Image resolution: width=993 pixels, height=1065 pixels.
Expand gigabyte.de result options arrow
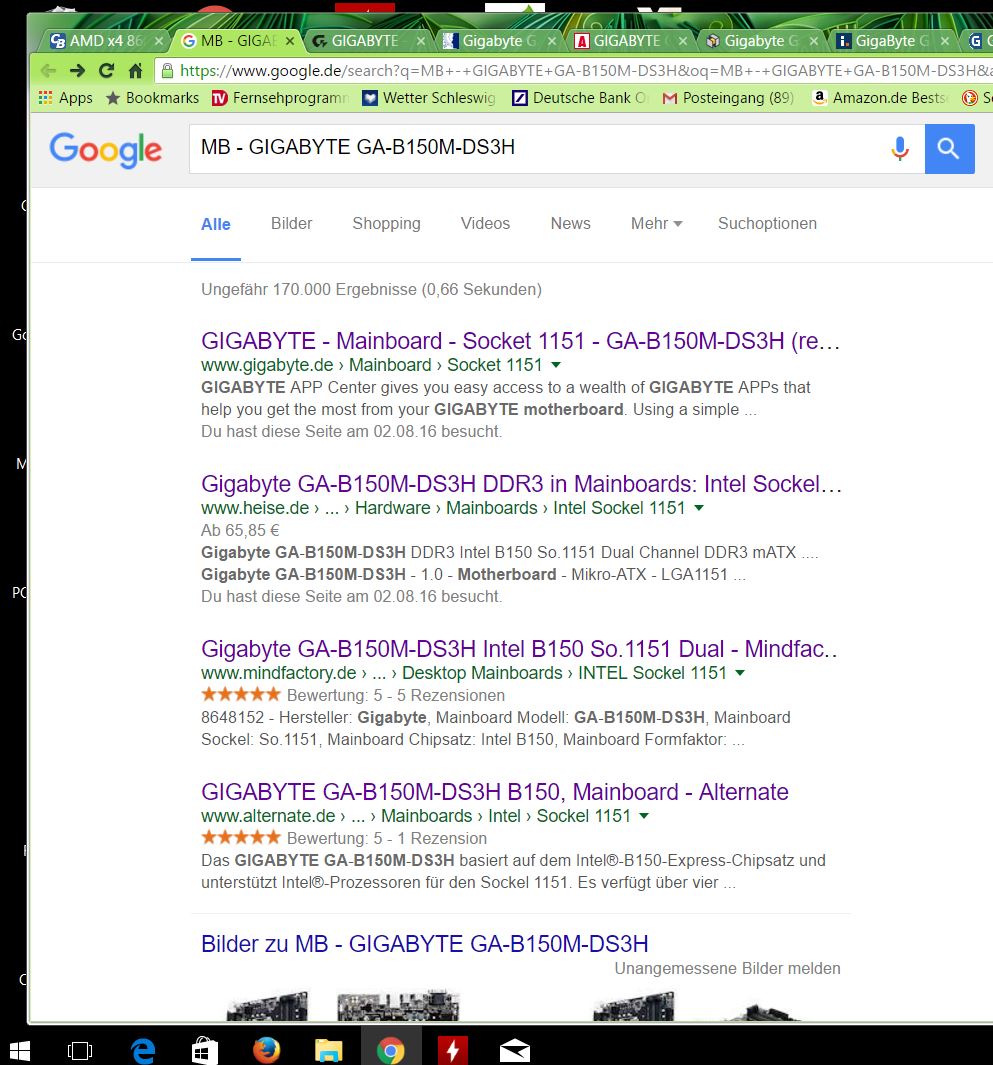point(556,365)
